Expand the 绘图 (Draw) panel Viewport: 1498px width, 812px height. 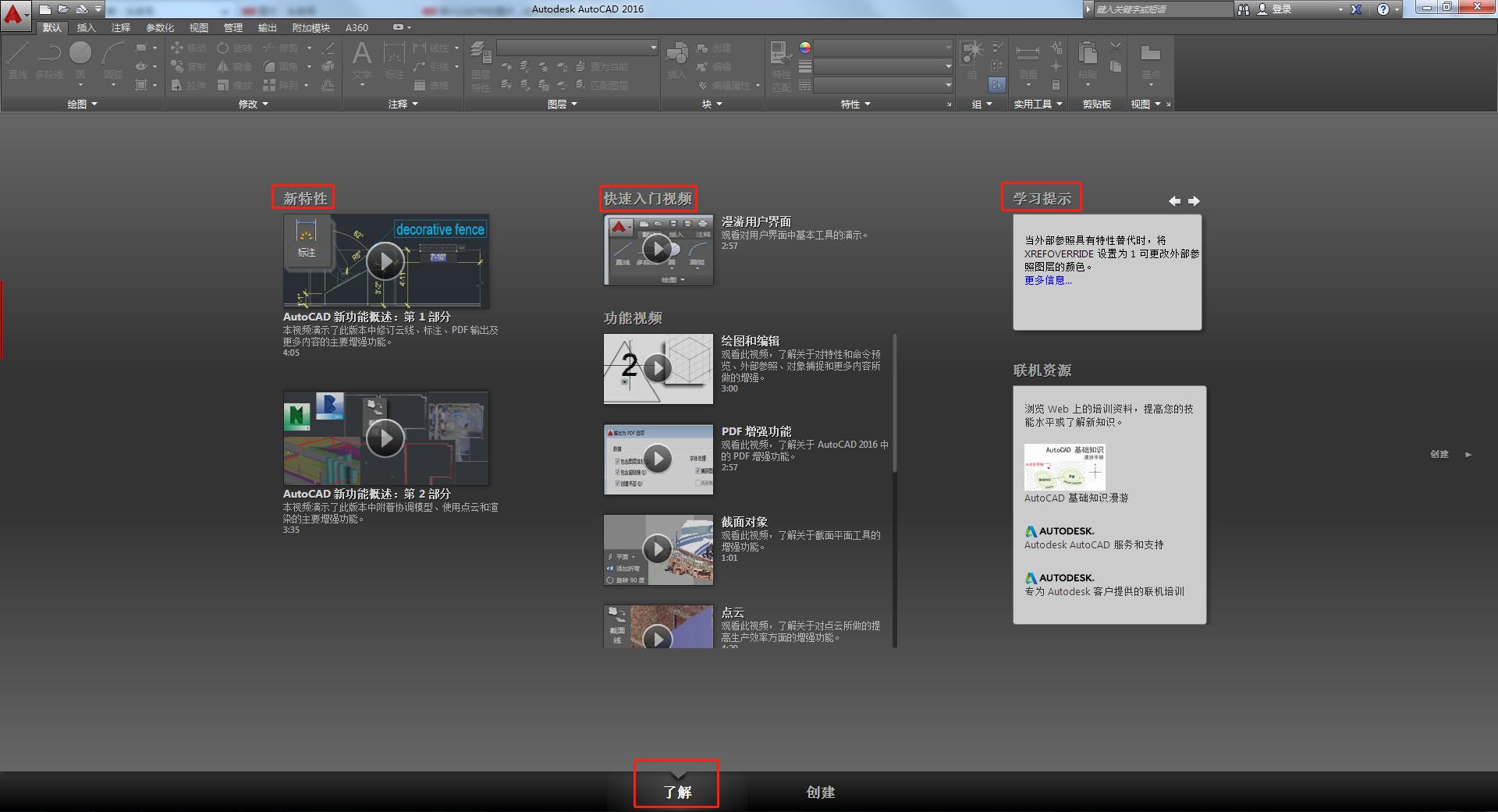click(x=82, y=104)
